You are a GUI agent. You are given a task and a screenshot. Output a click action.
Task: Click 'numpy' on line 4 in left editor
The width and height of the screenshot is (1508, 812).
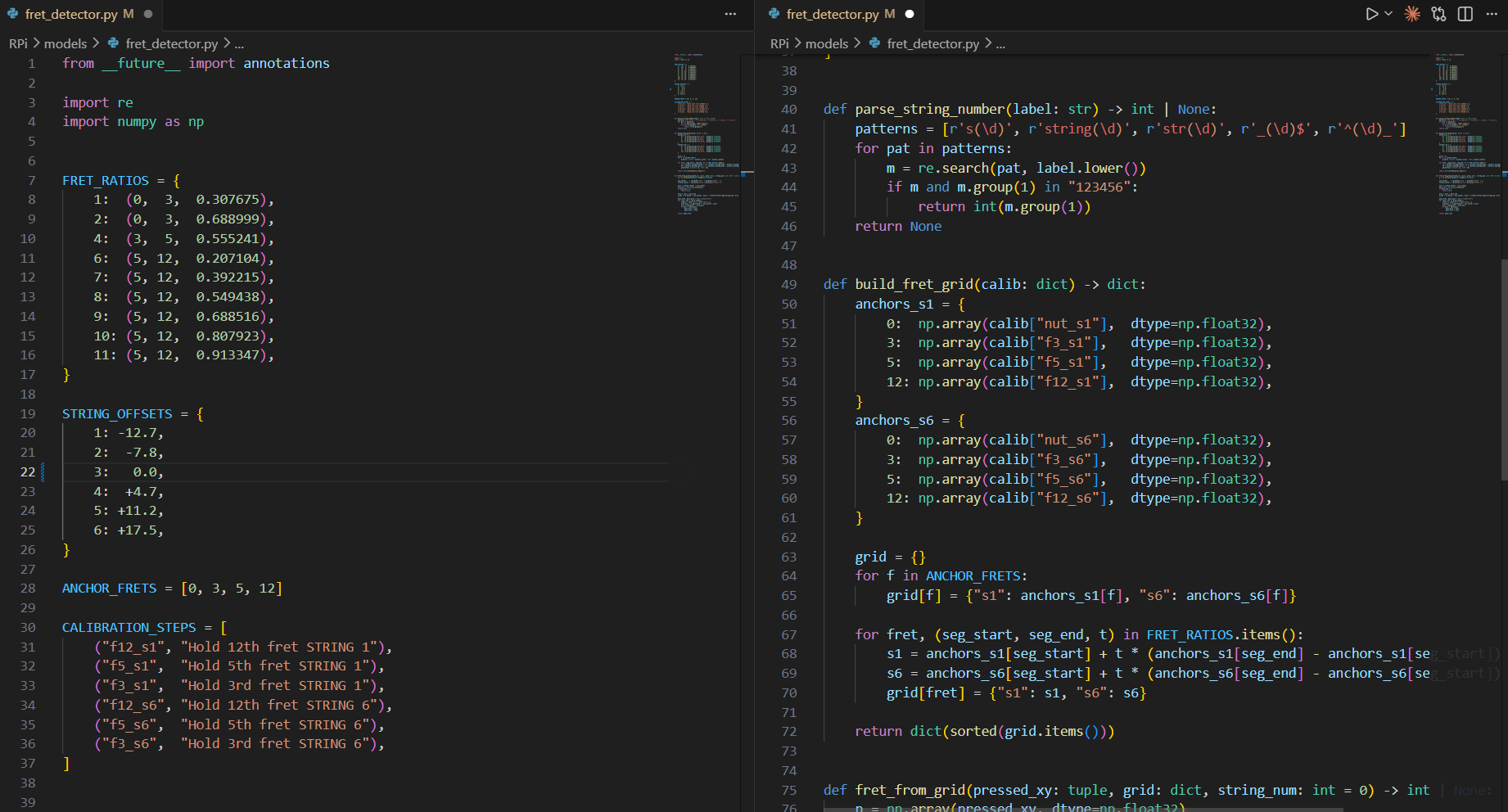[x=137, y=122]
